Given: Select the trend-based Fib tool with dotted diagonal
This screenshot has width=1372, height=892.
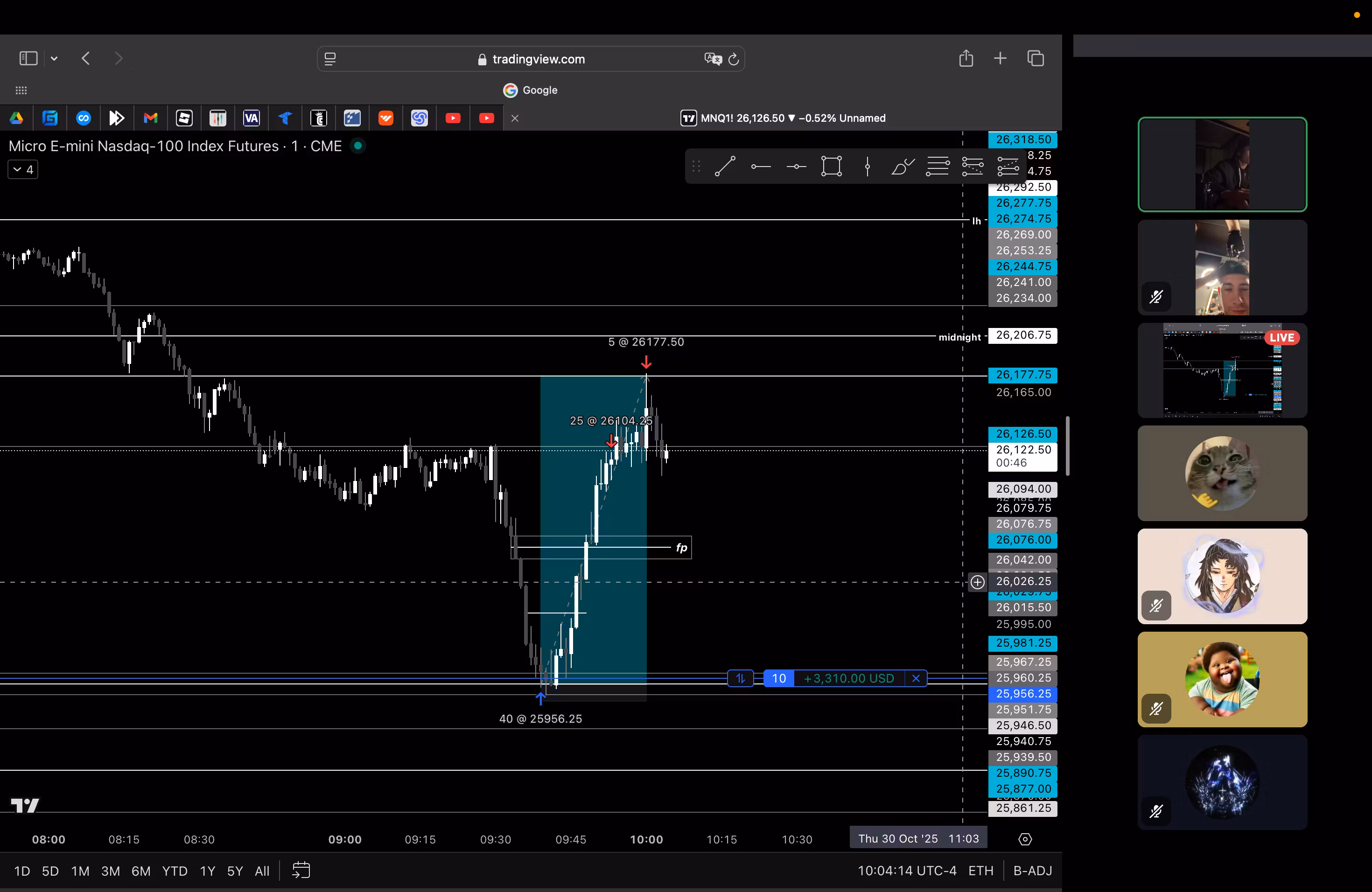Looking at the screenshot, I should pos(973,167).
